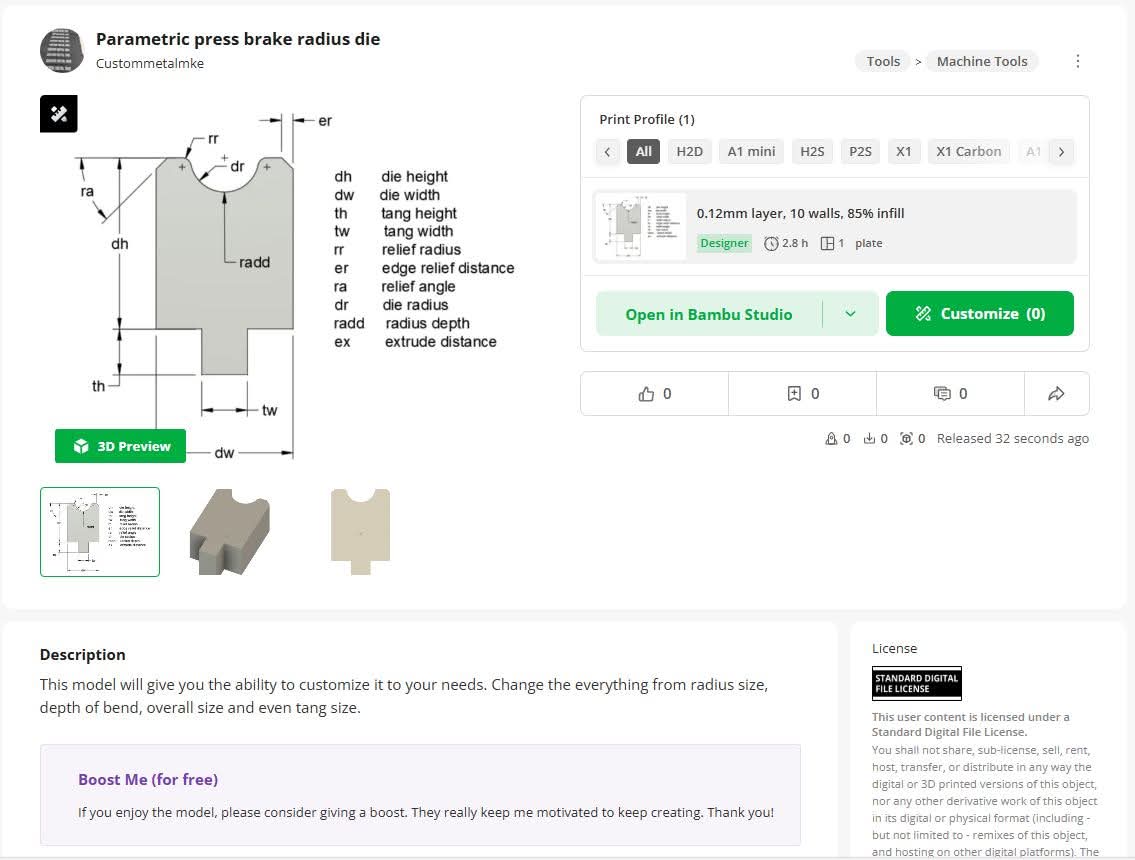1135x860 pixels.
Task: Open the Custommetalmke profile avatar
Action: coord(61,51)
